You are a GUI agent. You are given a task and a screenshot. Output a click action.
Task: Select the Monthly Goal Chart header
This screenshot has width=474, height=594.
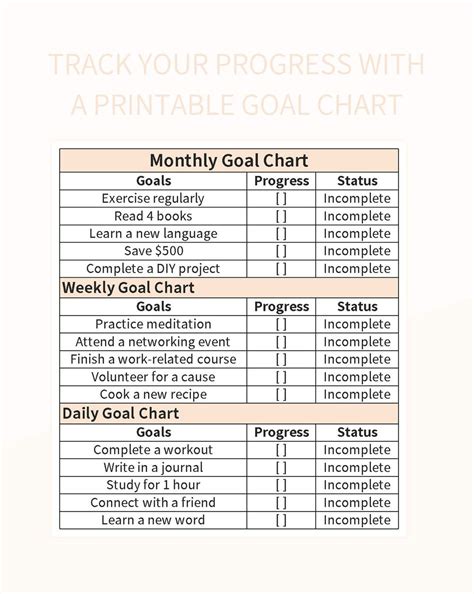coord(229,161)
